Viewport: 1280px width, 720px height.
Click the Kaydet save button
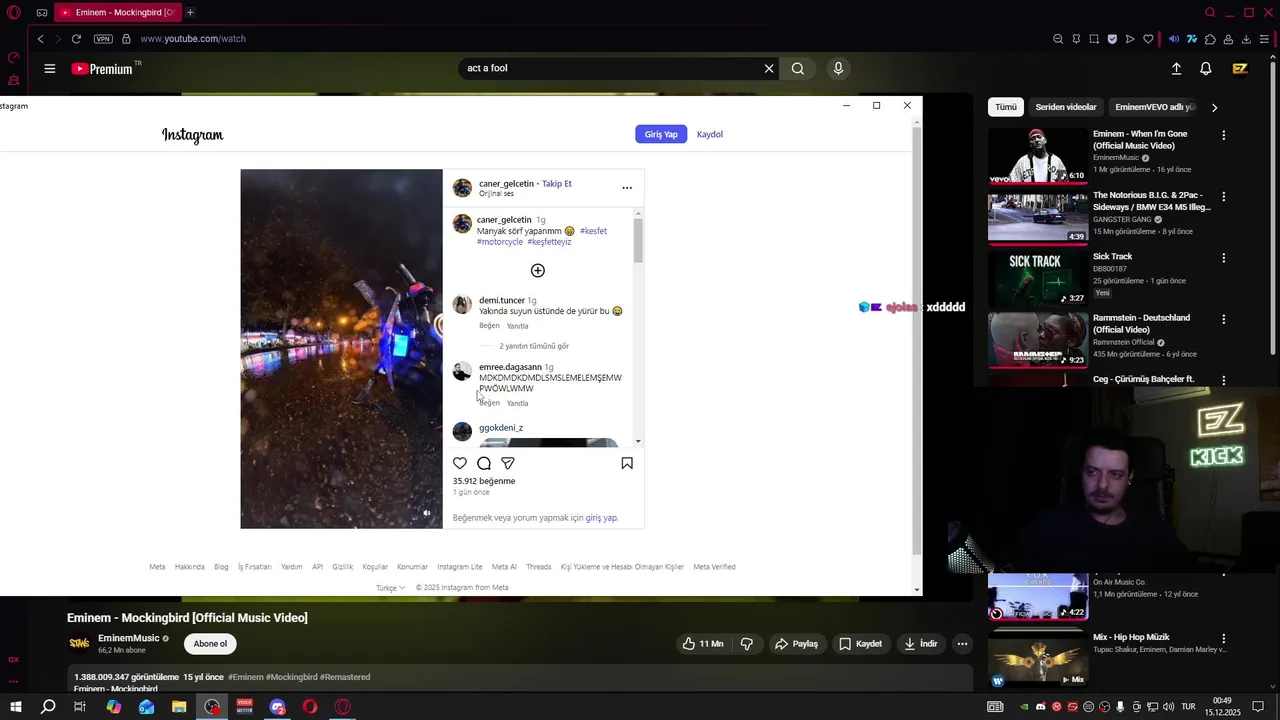(x=860, y=644)
